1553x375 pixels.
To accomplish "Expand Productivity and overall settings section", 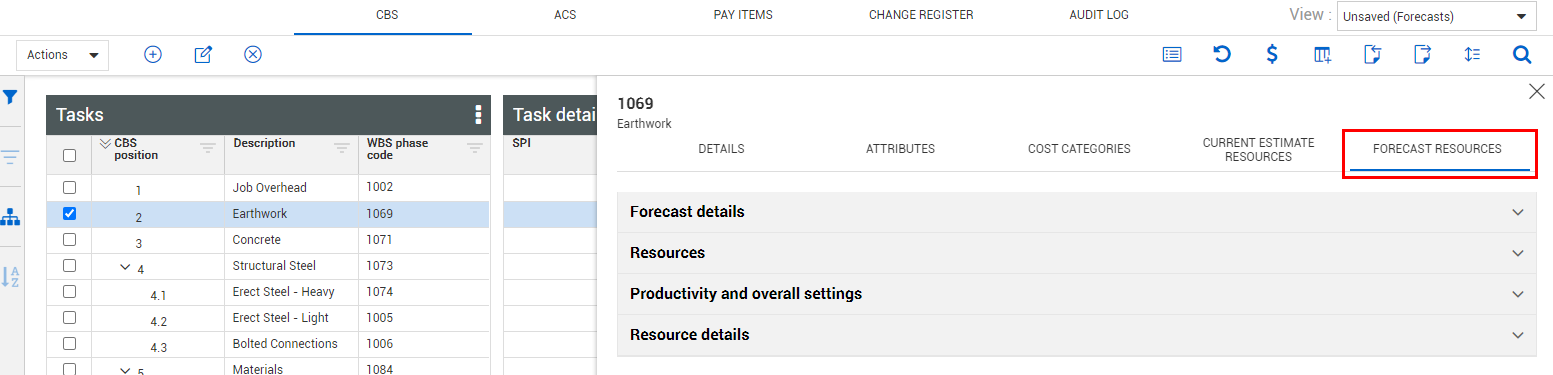I will click(1076, 294).
